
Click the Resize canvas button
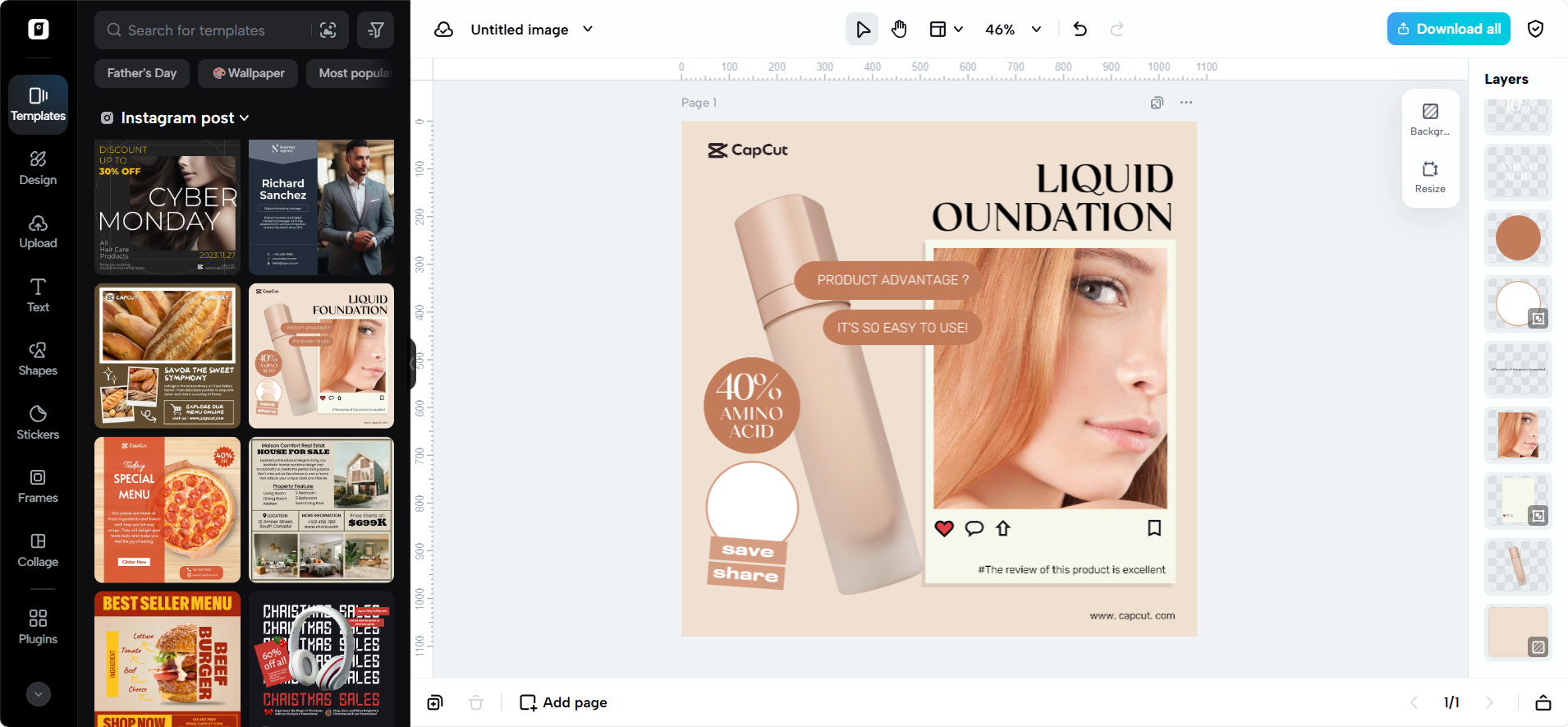coord(1430,177)
